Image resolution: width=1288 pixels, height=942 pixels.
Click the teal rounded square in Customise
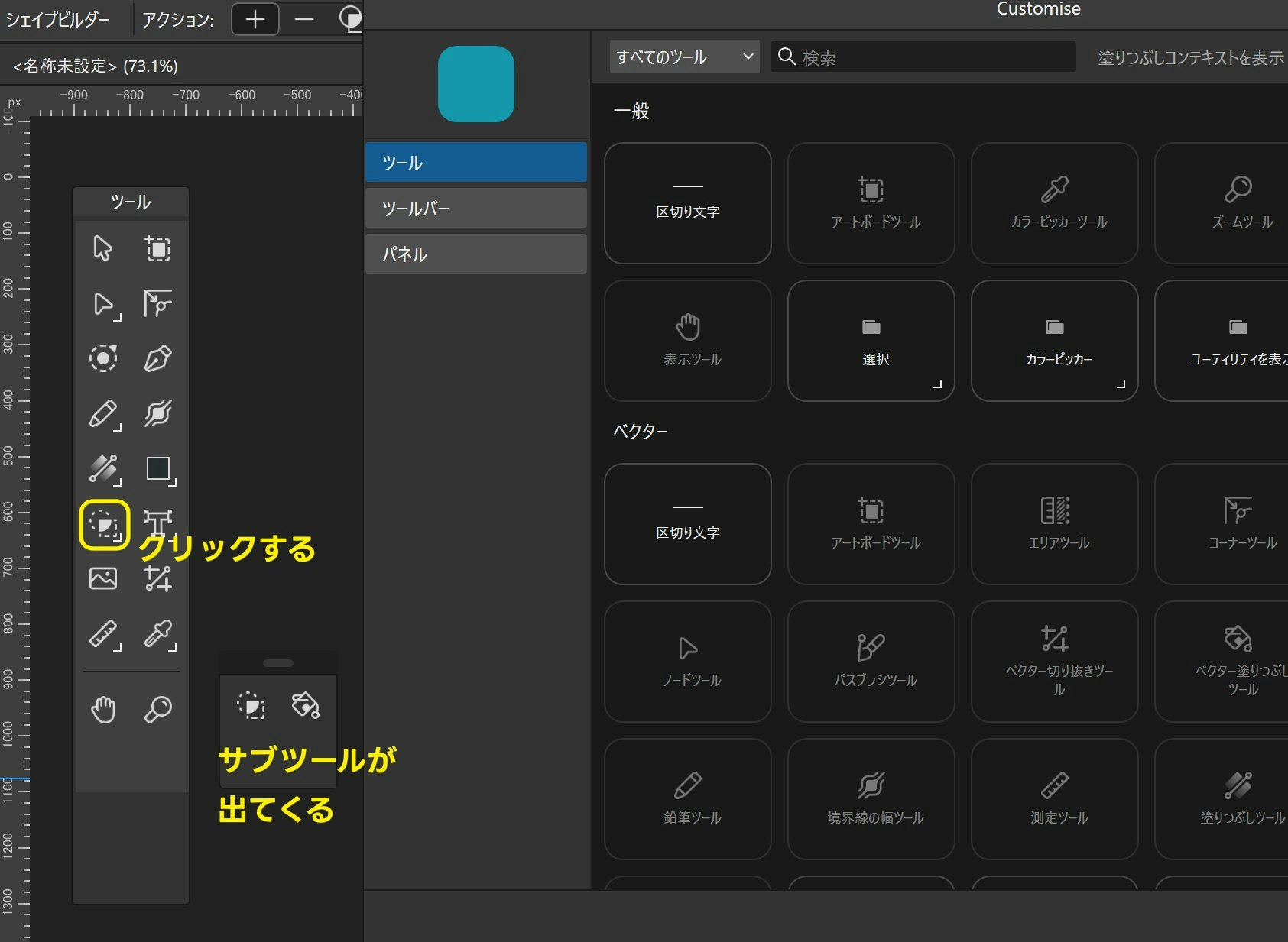pos(476,84)
